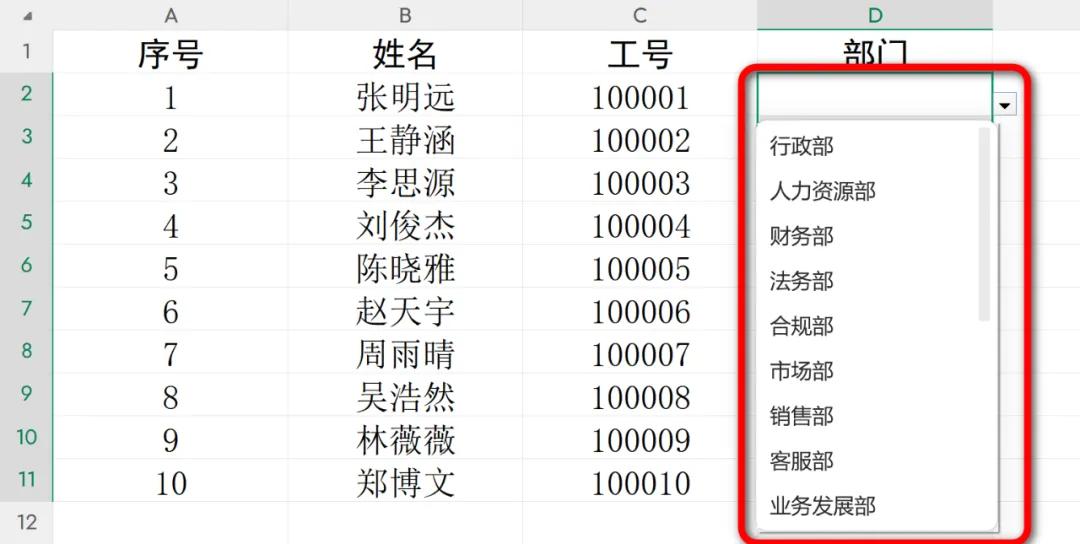Select row 1 header
The width and height of the screenshot is (1080, 544).
point(26,52)
